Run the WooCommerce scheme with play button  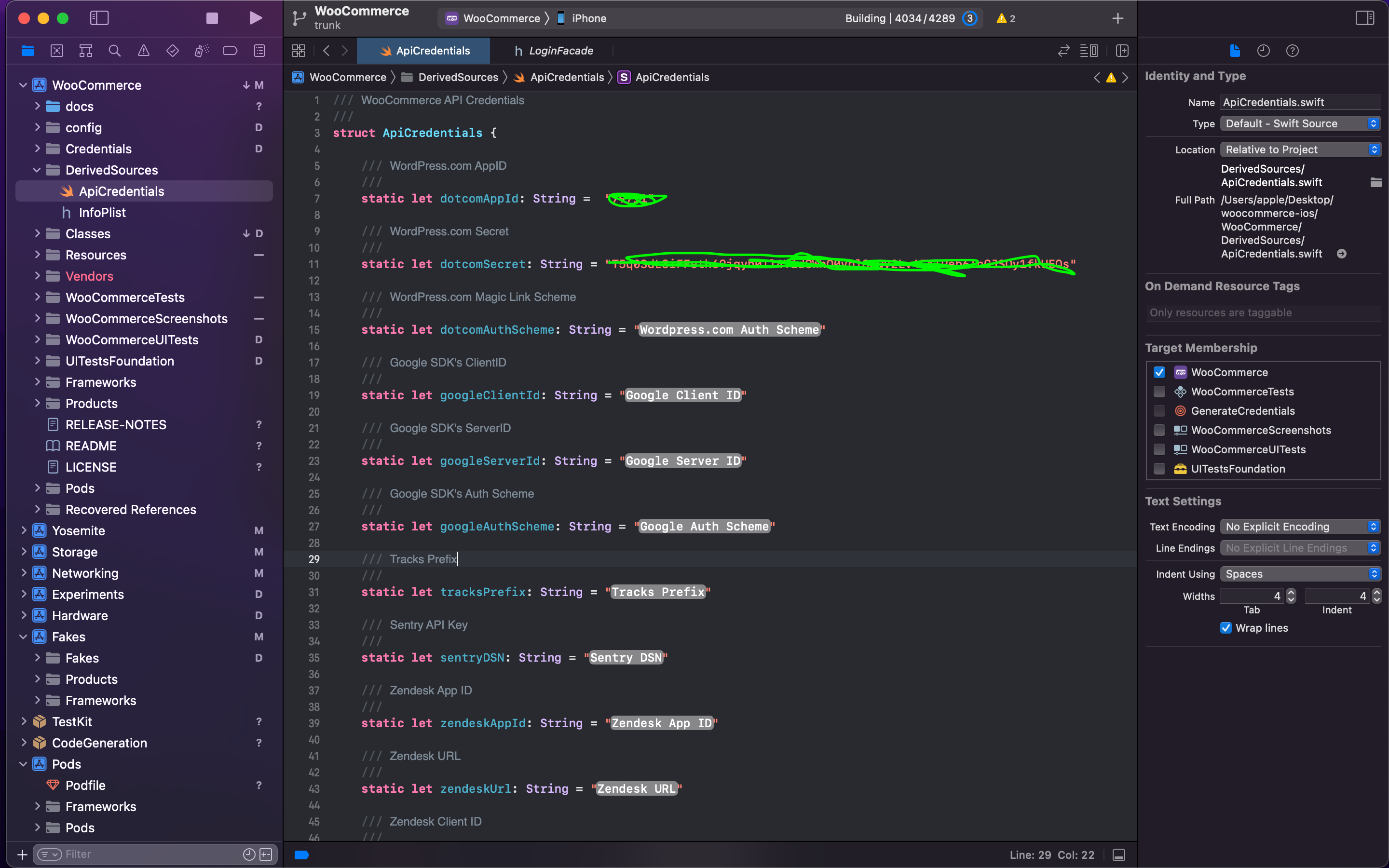(x=255, y=18)
